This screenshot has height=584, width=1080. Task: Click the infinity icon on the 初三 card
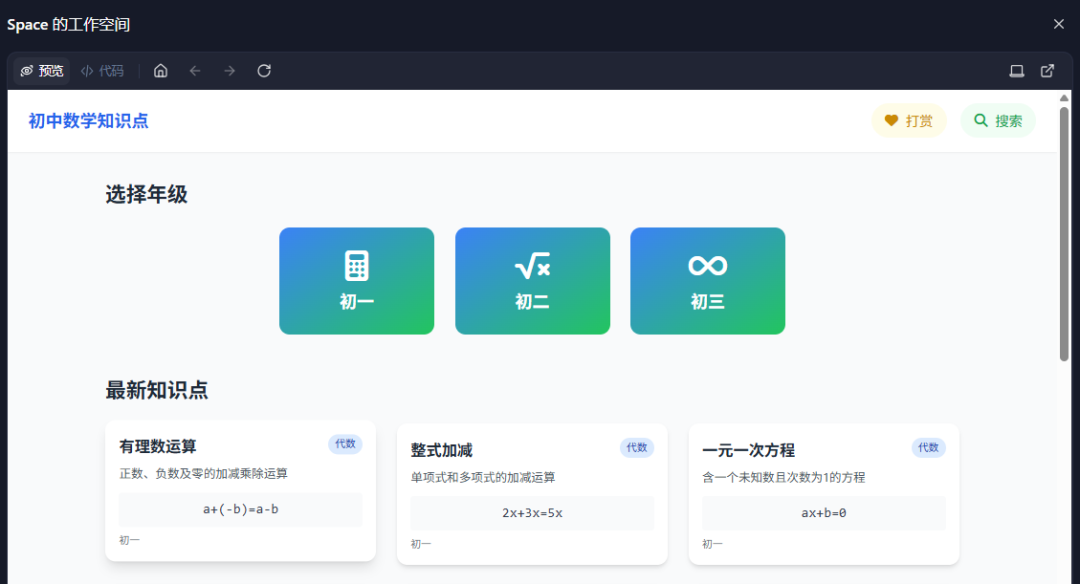coord(707,262)
